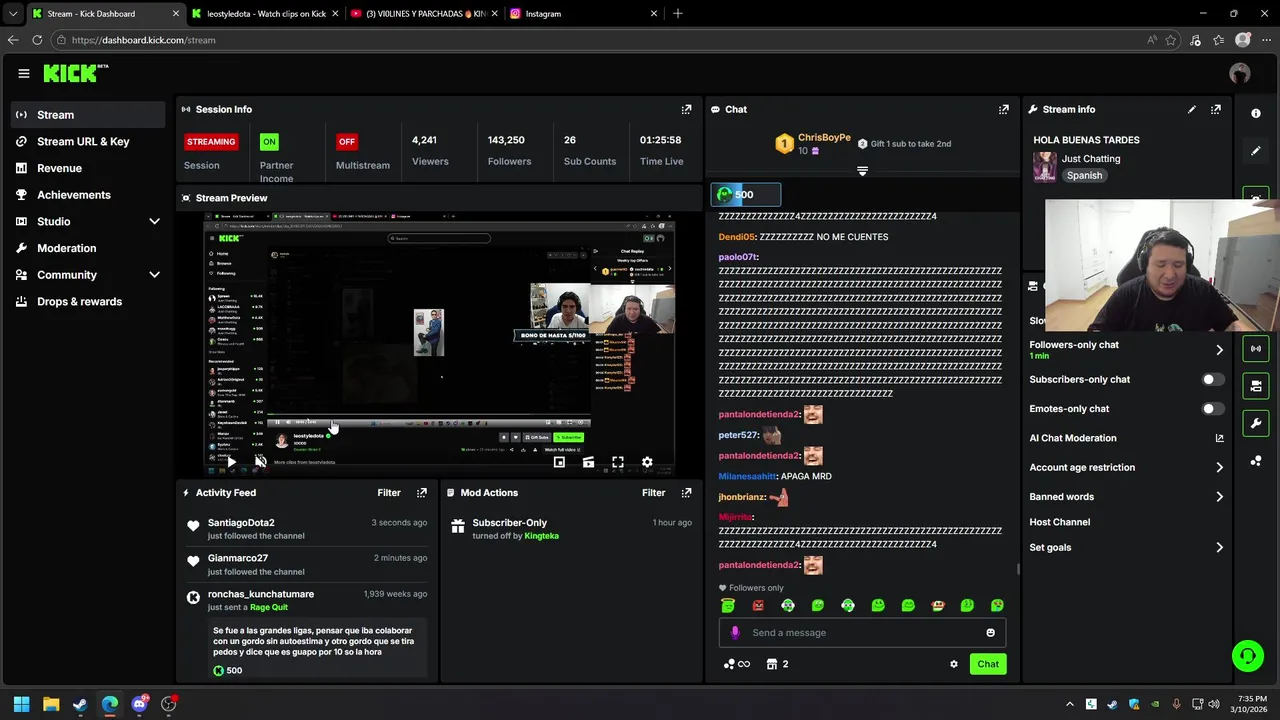Open the shop icon showing 2
This screenshot has height=720, width=1280.
click(777, 664)
